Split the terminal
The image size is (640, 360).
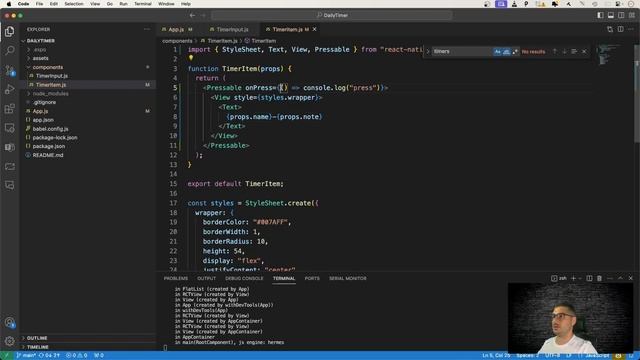click(589, 278)
